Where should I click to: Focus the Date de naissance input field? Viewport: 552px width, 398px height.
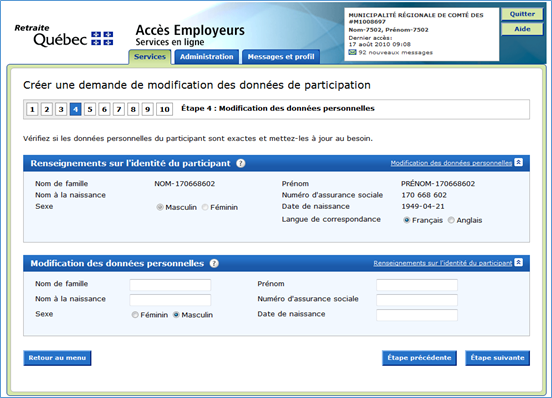pos(417,315)
